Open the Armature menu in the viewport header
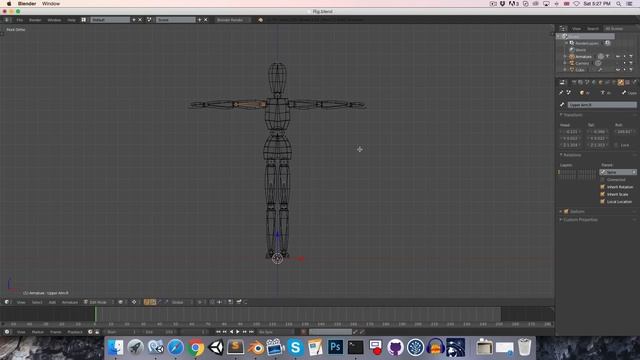The width and height of the screenshot is (640, 360). tap(70, 302)
